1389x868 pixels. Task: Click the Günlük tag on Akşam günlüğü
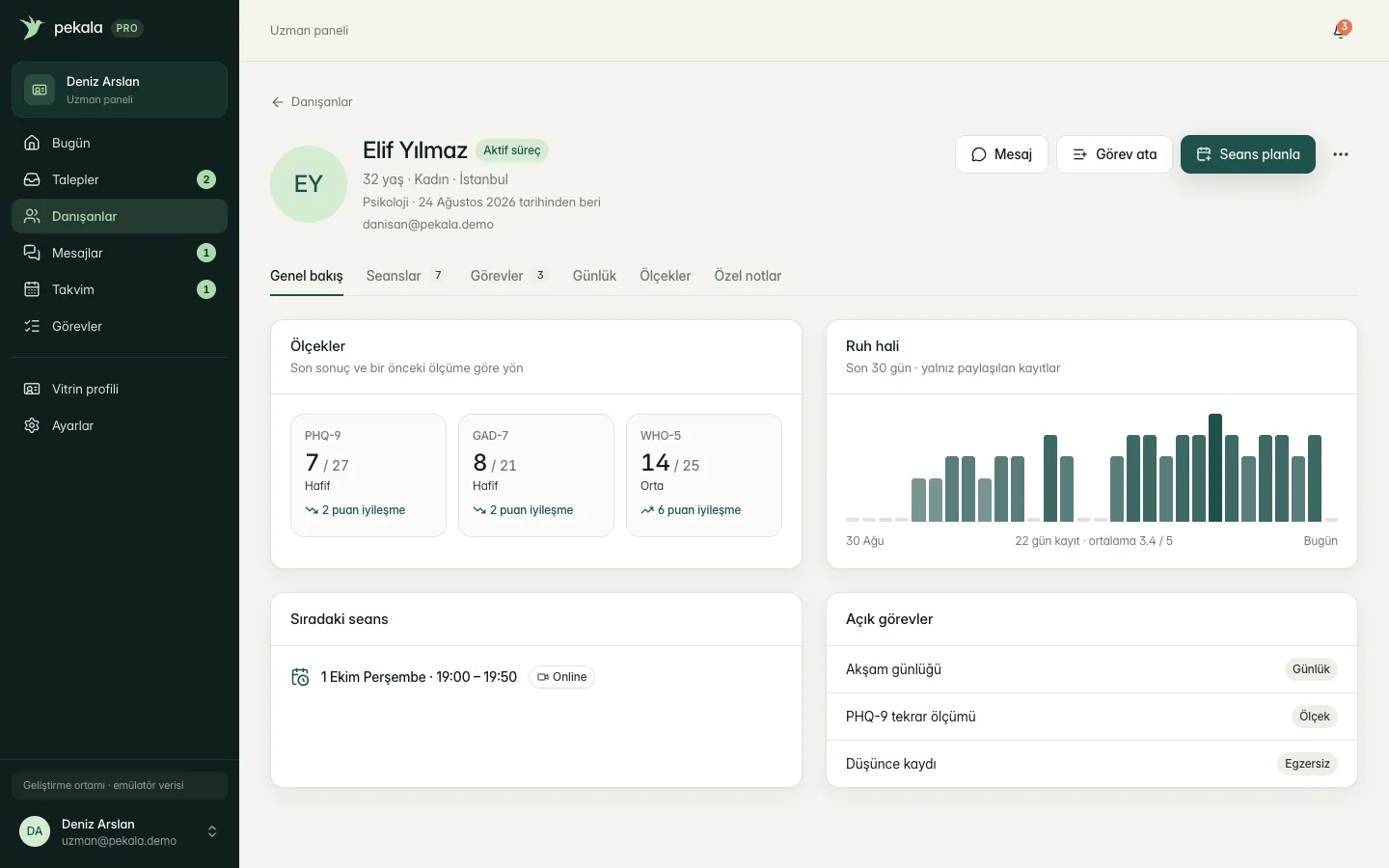(x=1311, y=669)
